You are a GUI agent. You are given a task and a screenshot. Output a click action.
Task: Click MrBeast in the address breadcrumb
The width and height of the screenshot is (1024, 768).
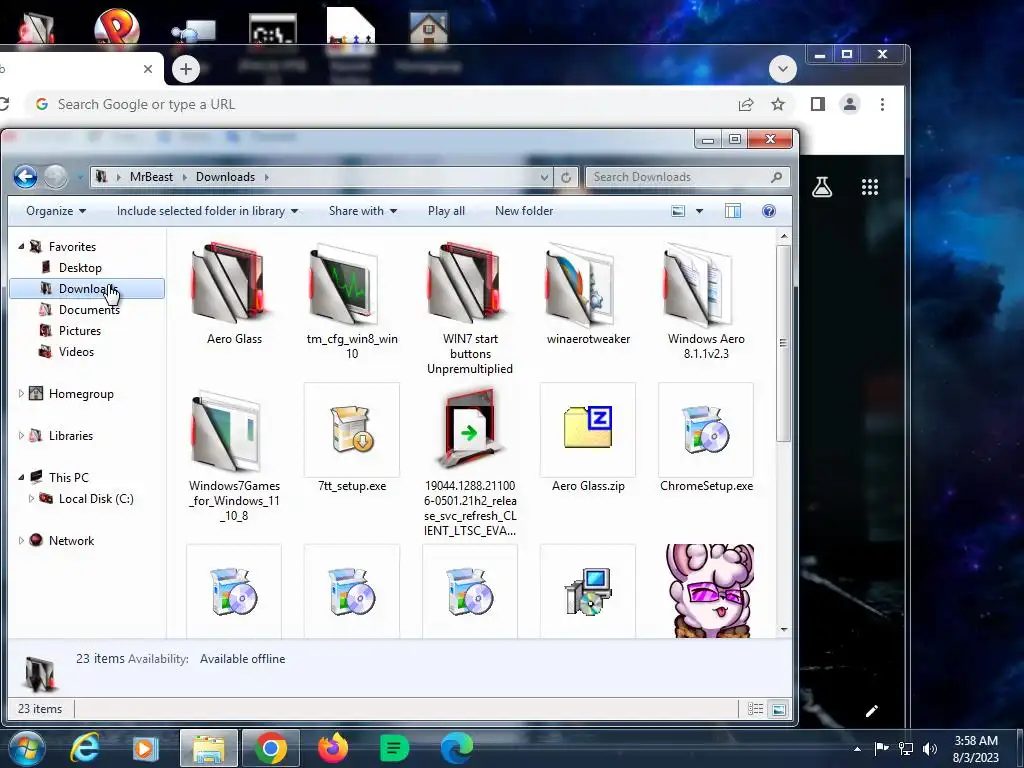(151, 177)
